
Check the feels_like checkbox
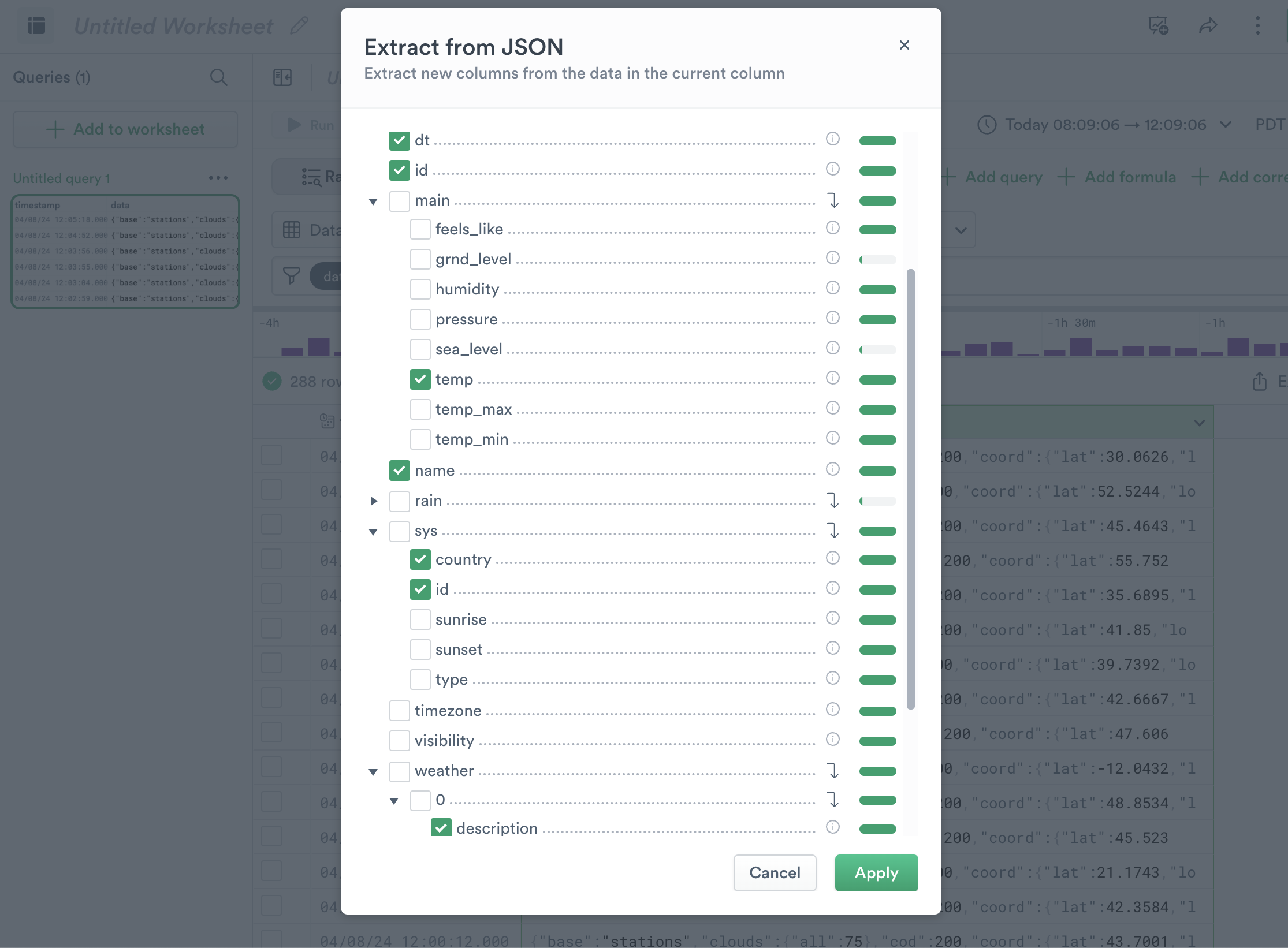(420, 229)
